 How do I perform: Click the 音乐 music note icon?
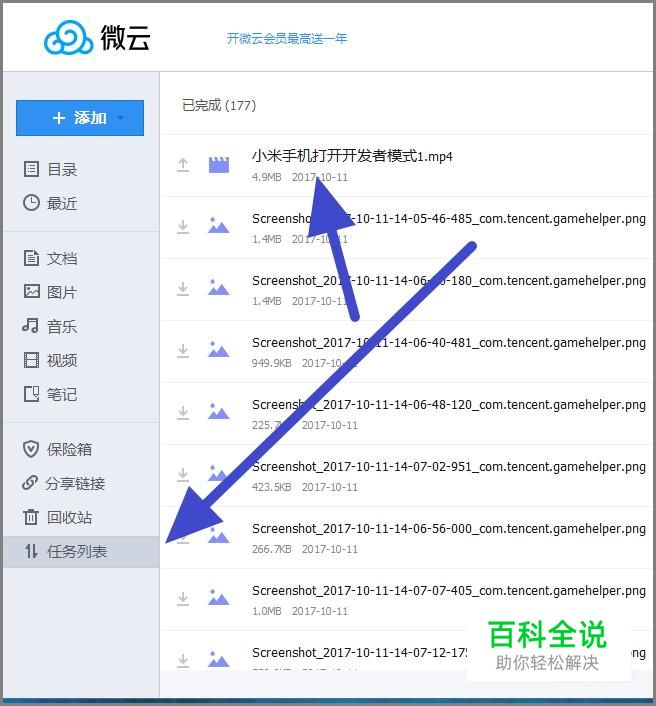tap(30, 325)
